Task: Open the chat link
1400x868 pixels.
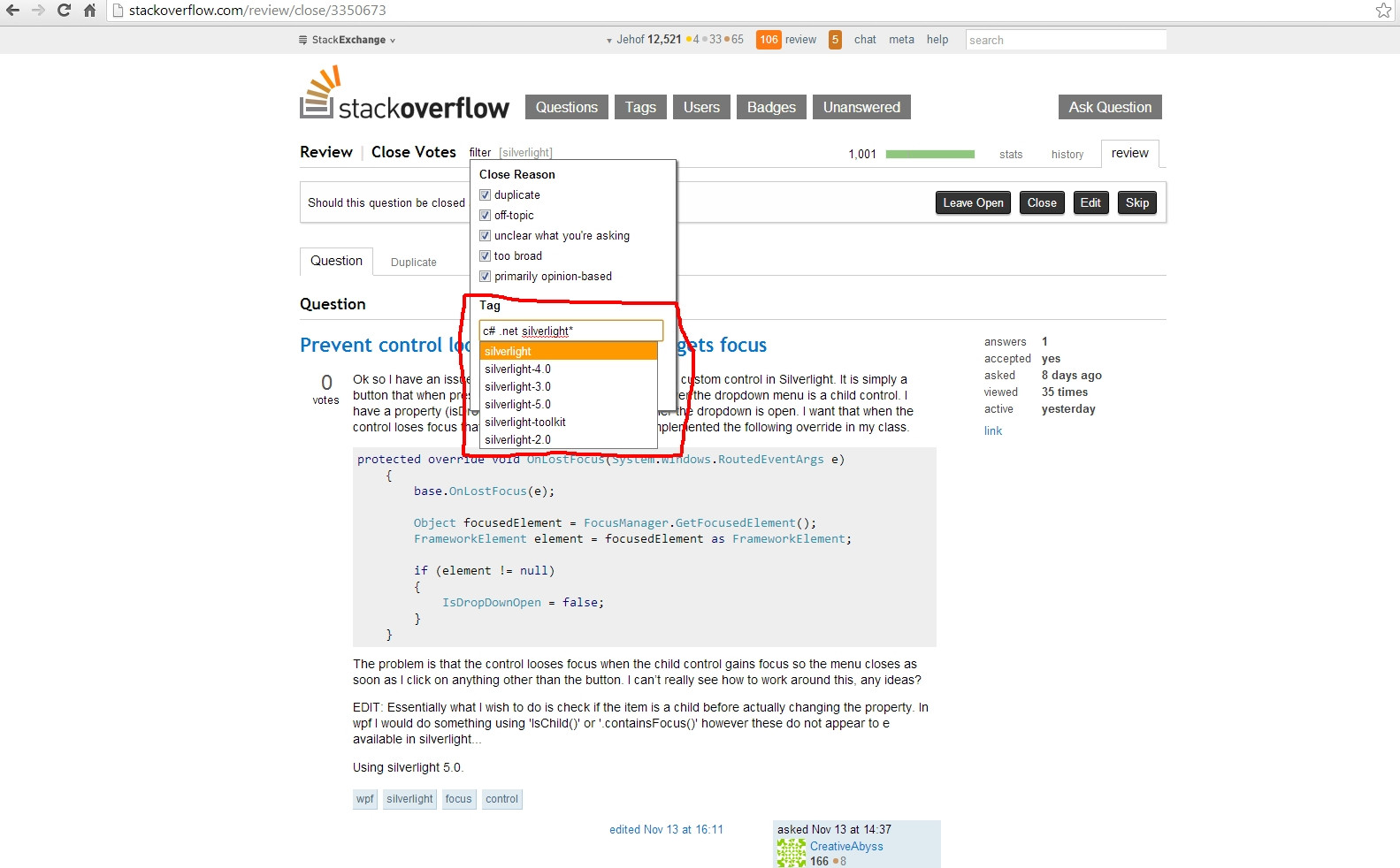Action: coord(865,40)
